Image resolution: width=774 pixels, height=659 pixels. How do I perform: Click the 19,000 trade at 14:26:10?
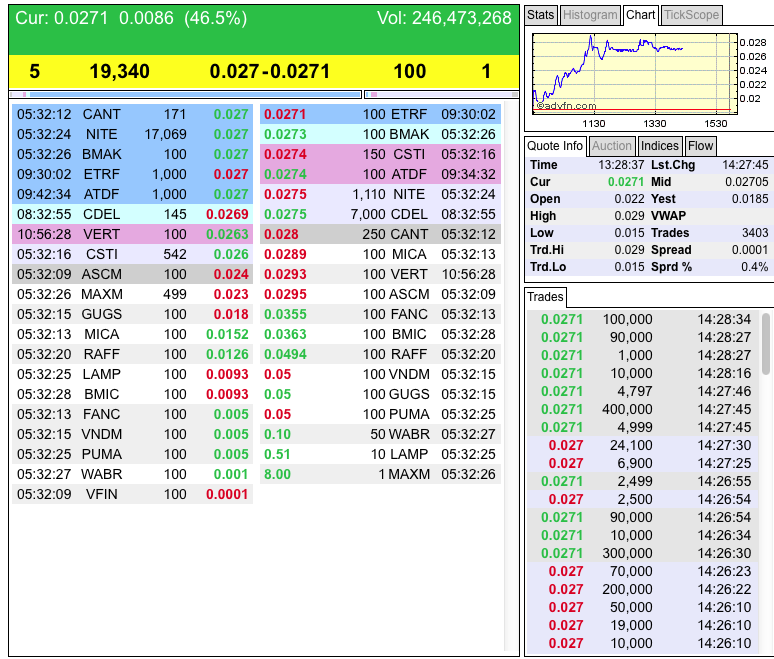[x=643, y=625]
